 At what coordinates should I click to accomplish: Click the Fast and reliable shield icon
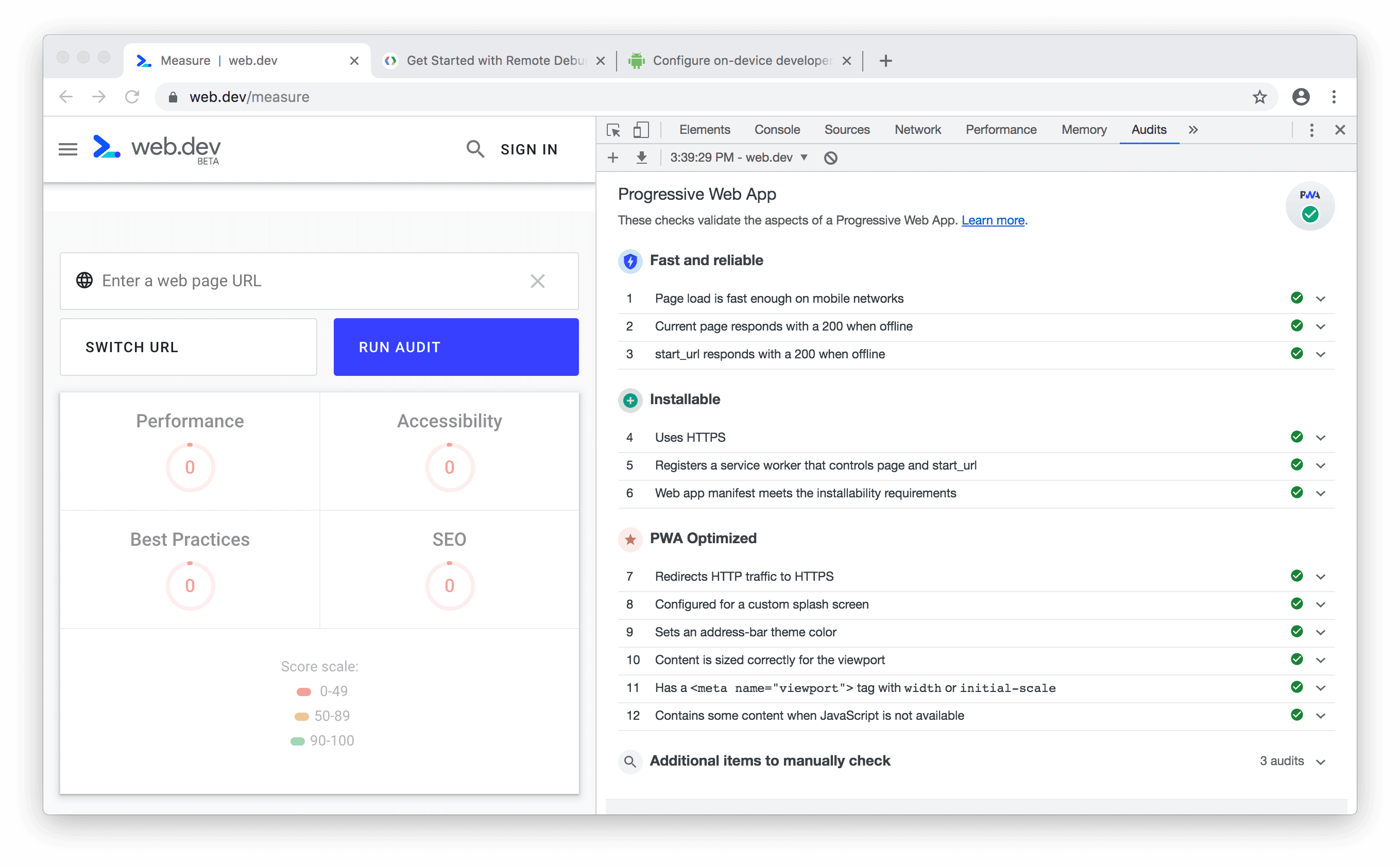point(630,261)
